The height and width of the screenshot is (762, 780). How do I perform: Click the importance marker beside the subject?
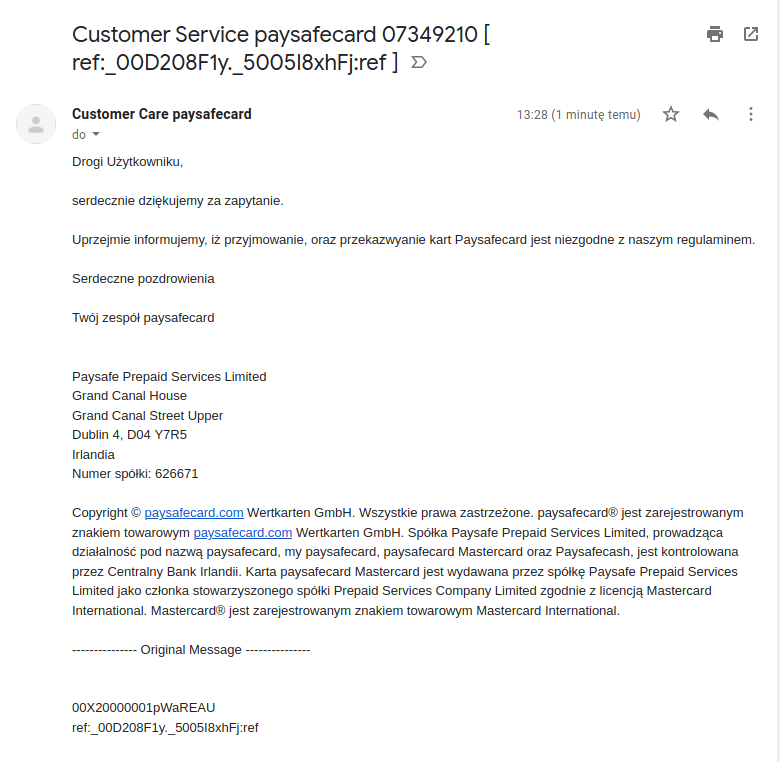click(x=419, y=62)
